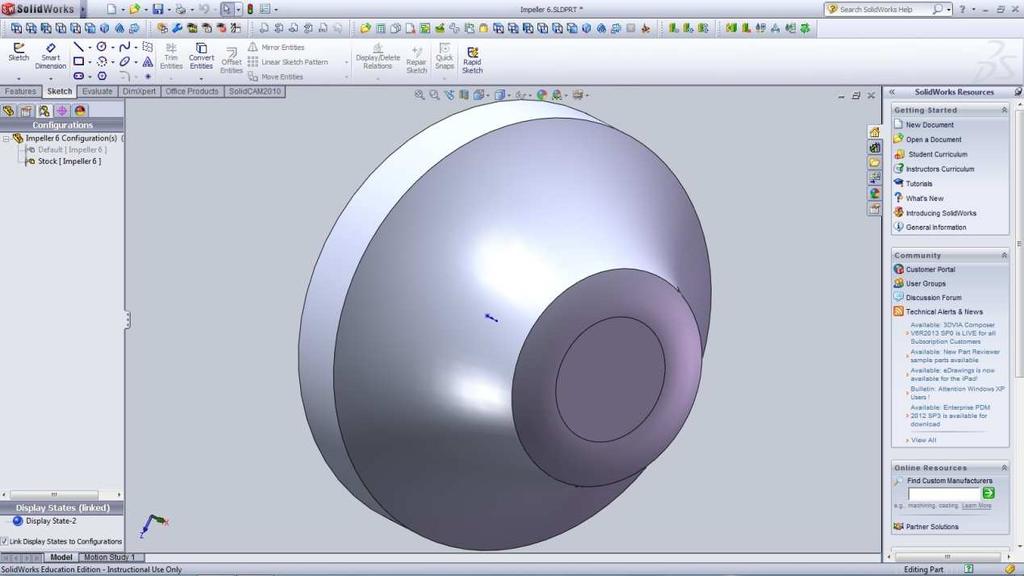
Task: Select the Circle sketch tool
Action: coord(102,47)
